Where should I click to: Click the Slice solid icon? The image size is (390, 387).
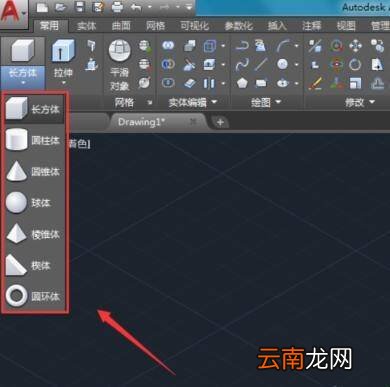tap(190, 65)
